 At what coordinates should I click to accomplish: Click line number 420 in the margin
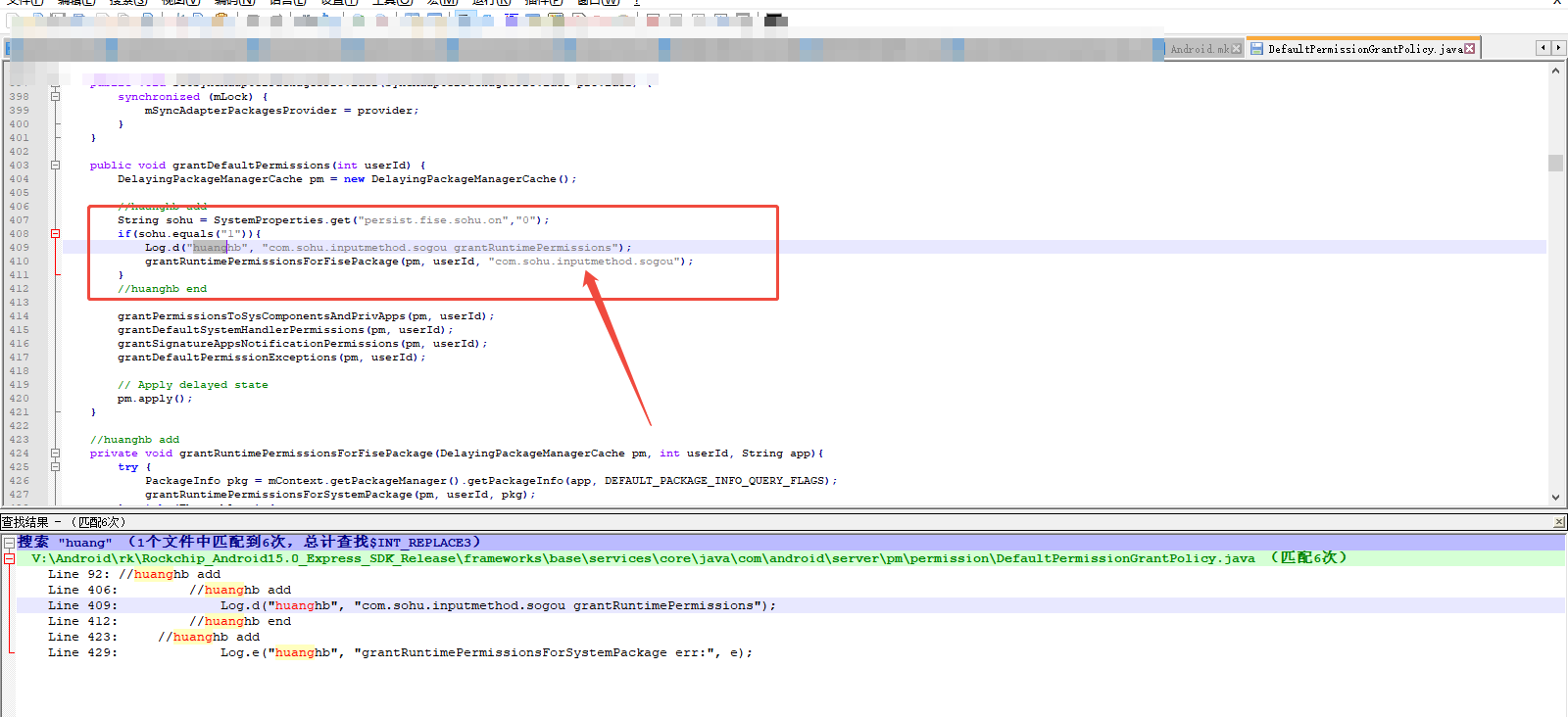click(x=20, y=399)
